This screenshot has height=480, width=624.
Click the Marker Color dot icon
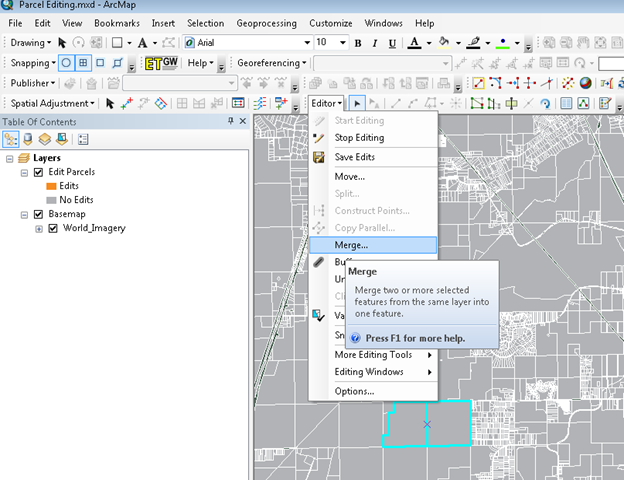[x=503, y=43]
